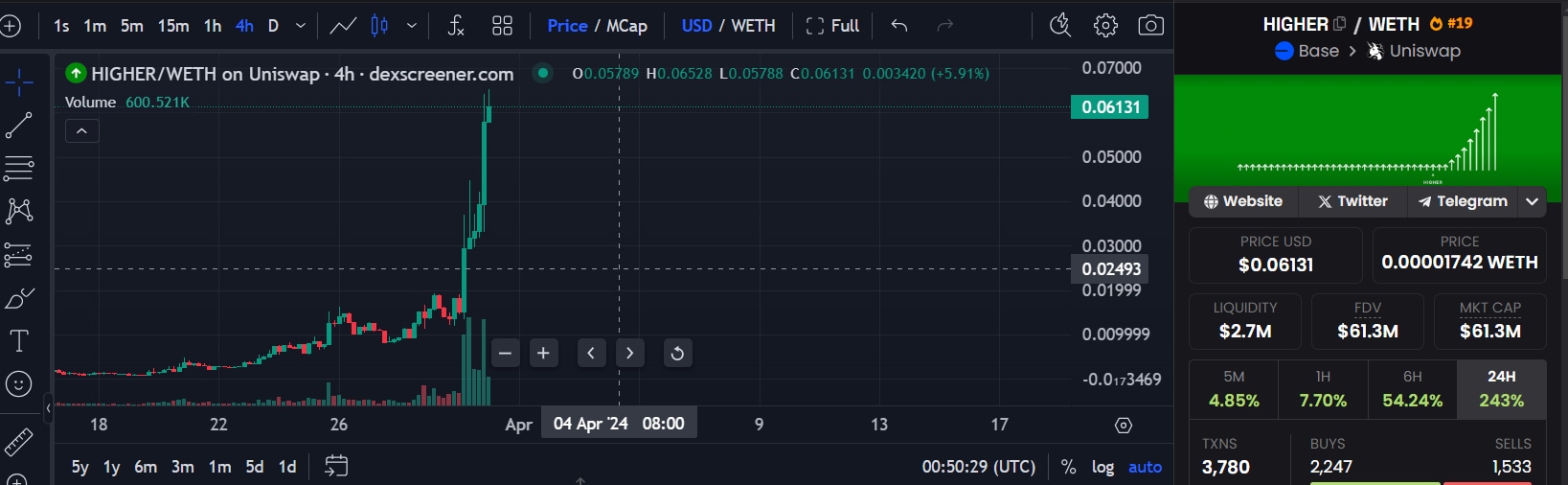The height and width of the screenshot is (485, 1568).
Task: Select the ruler measure tool
Action: [19, 442]
